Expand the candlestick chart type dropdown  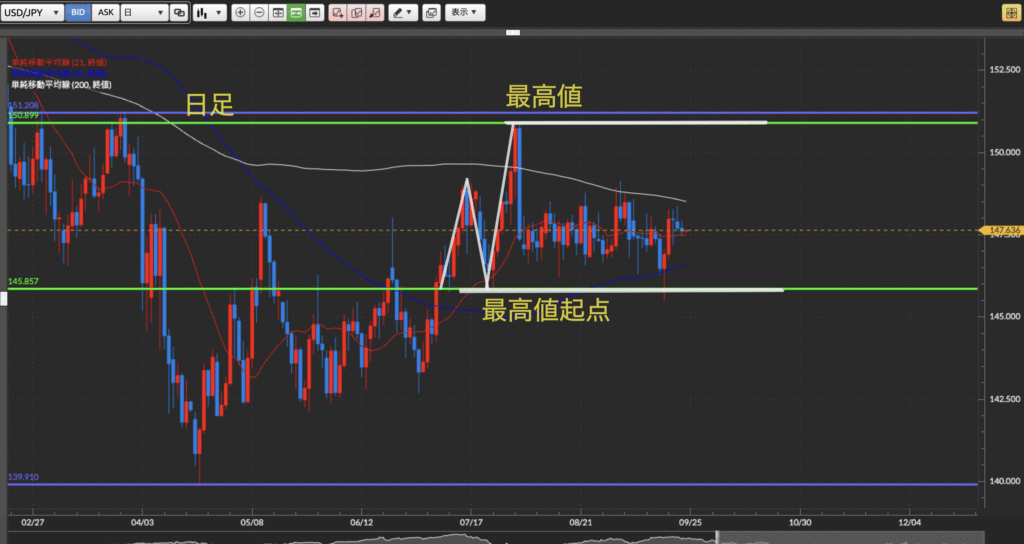point(208,13)
